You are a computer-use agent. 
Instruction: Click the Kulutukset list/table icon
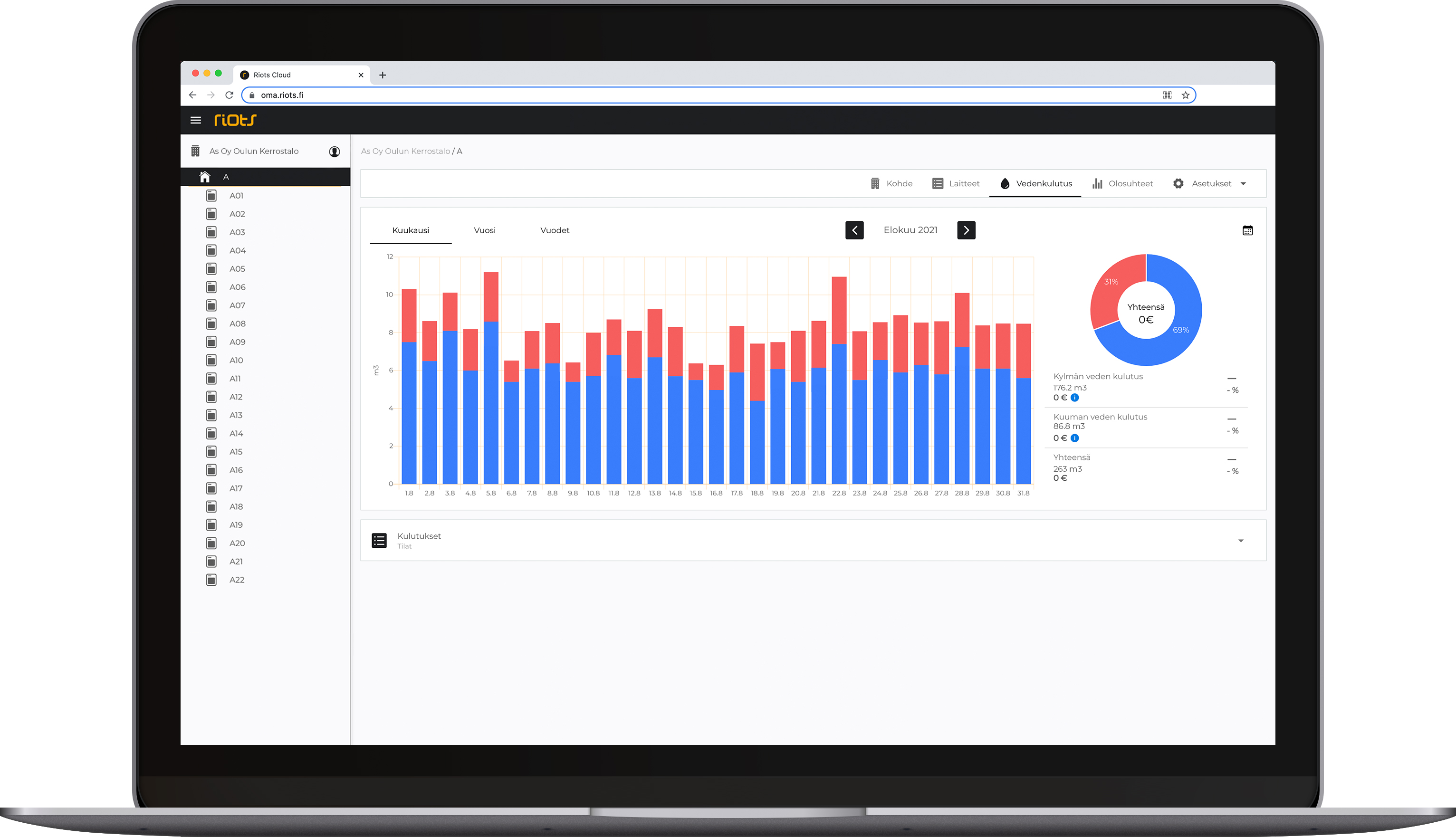coord(380,540)
